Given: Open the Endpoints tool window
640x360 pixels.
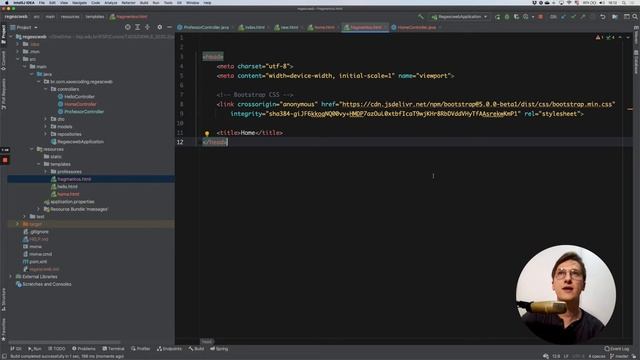Looking at the screenshot, I should 169,349.
